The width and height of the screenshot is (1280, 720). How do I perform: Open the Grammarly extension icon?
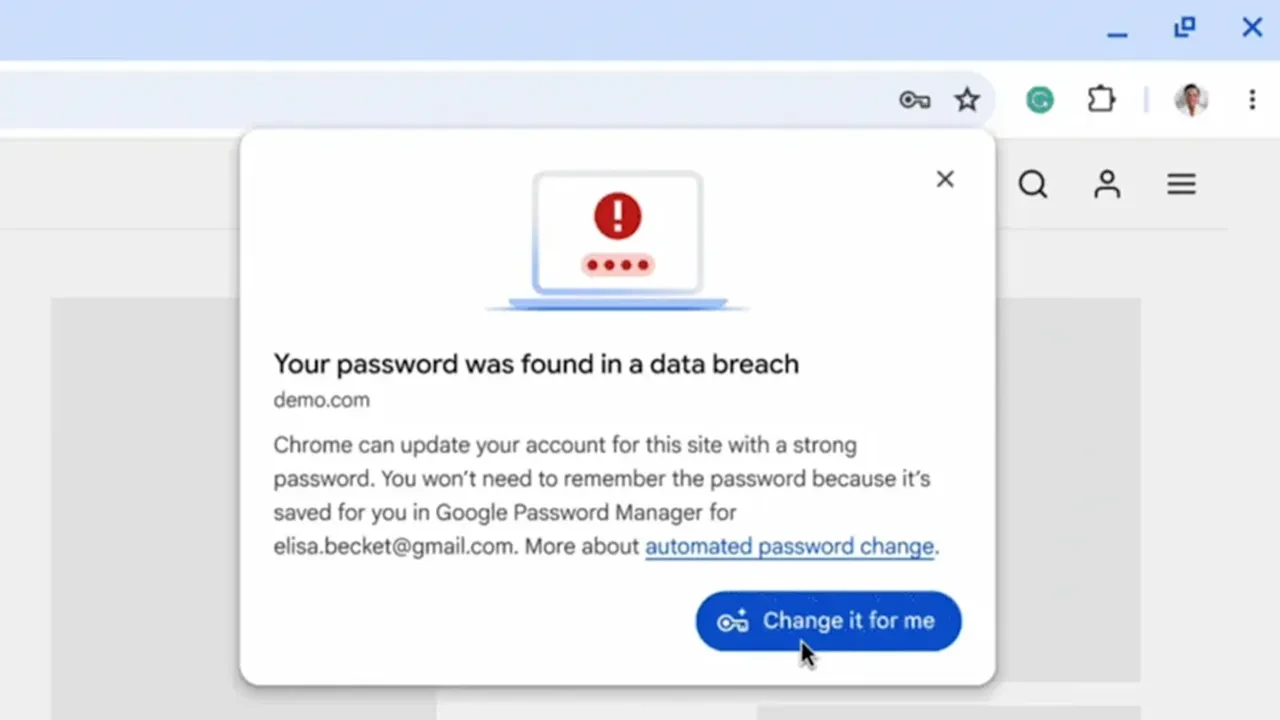point(1039,99)
